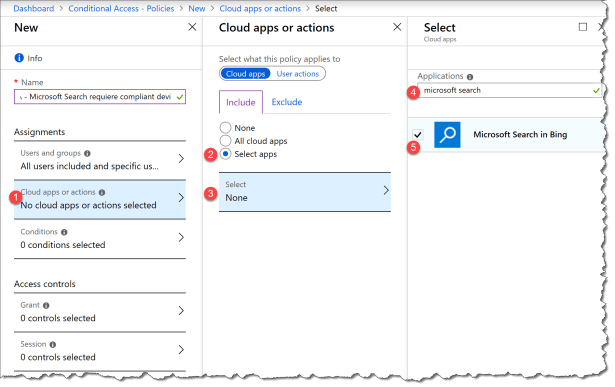
Task: Click 'All users included and specific us...' text
Action: [x=89, y=166]
